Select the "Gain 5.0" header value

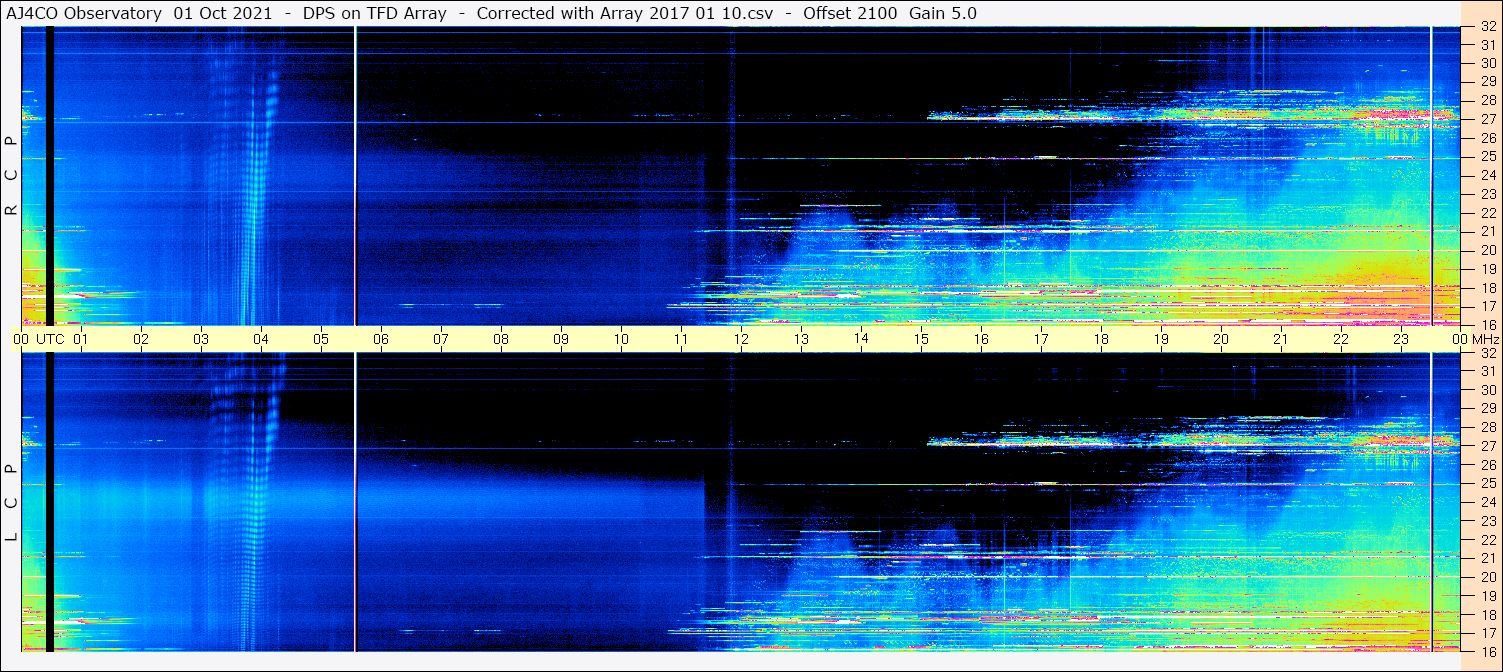pos(943,13)
